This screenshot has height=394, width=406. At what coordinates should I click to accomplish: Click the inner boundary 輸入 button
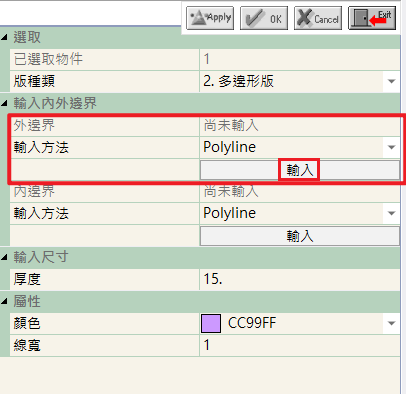[300, 236]
